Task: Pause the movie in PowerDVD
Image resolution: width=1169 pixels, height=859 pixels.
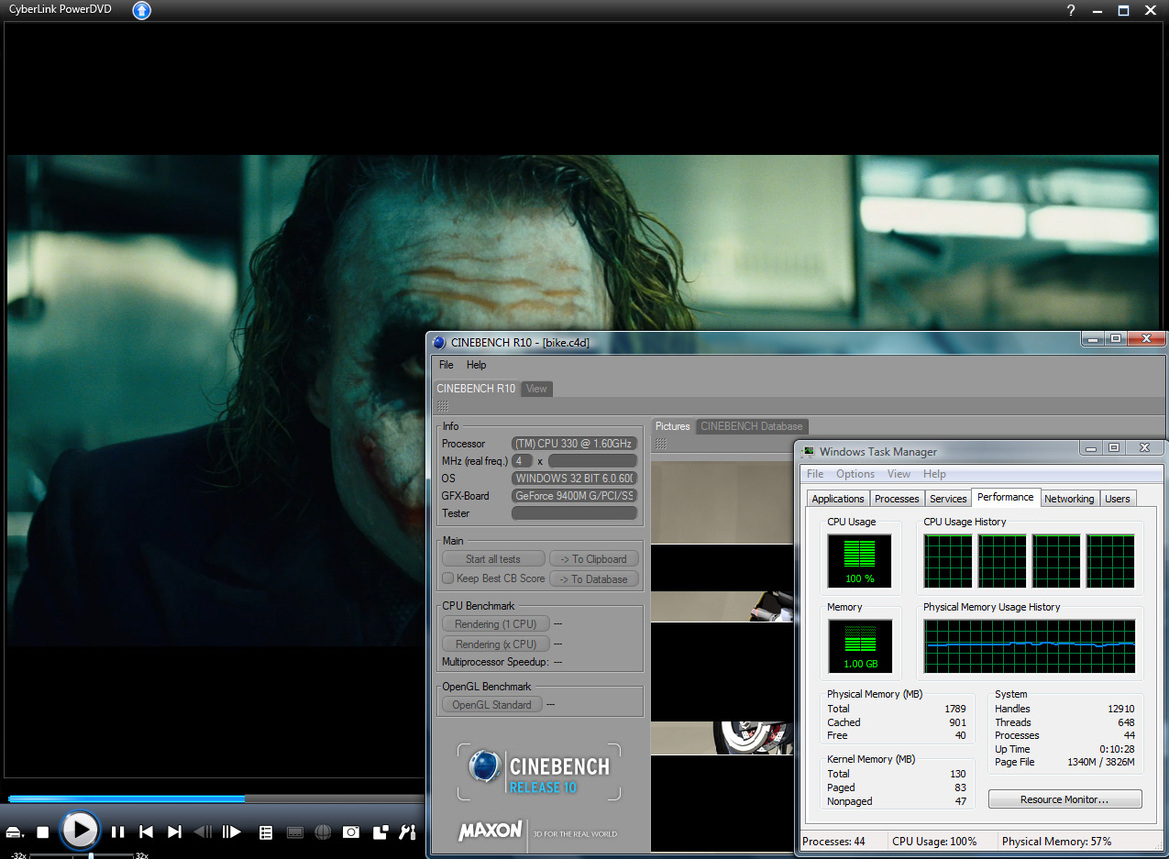Action: (x=118, y=832)
